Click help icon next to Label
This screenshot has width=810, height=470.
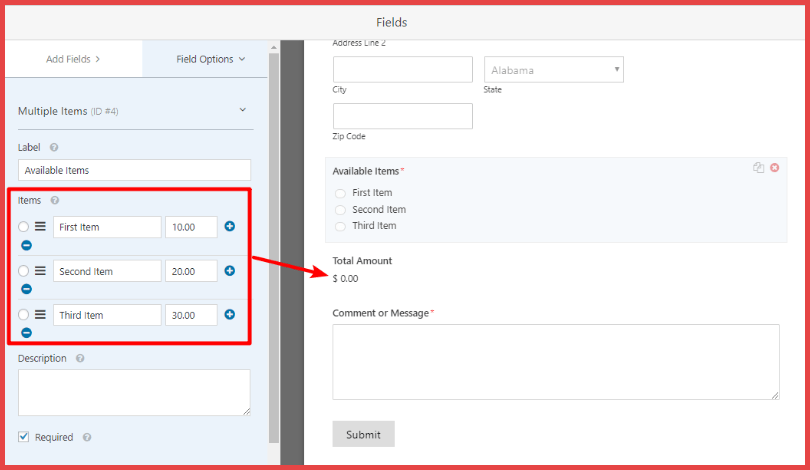click(x=54, y=147)
